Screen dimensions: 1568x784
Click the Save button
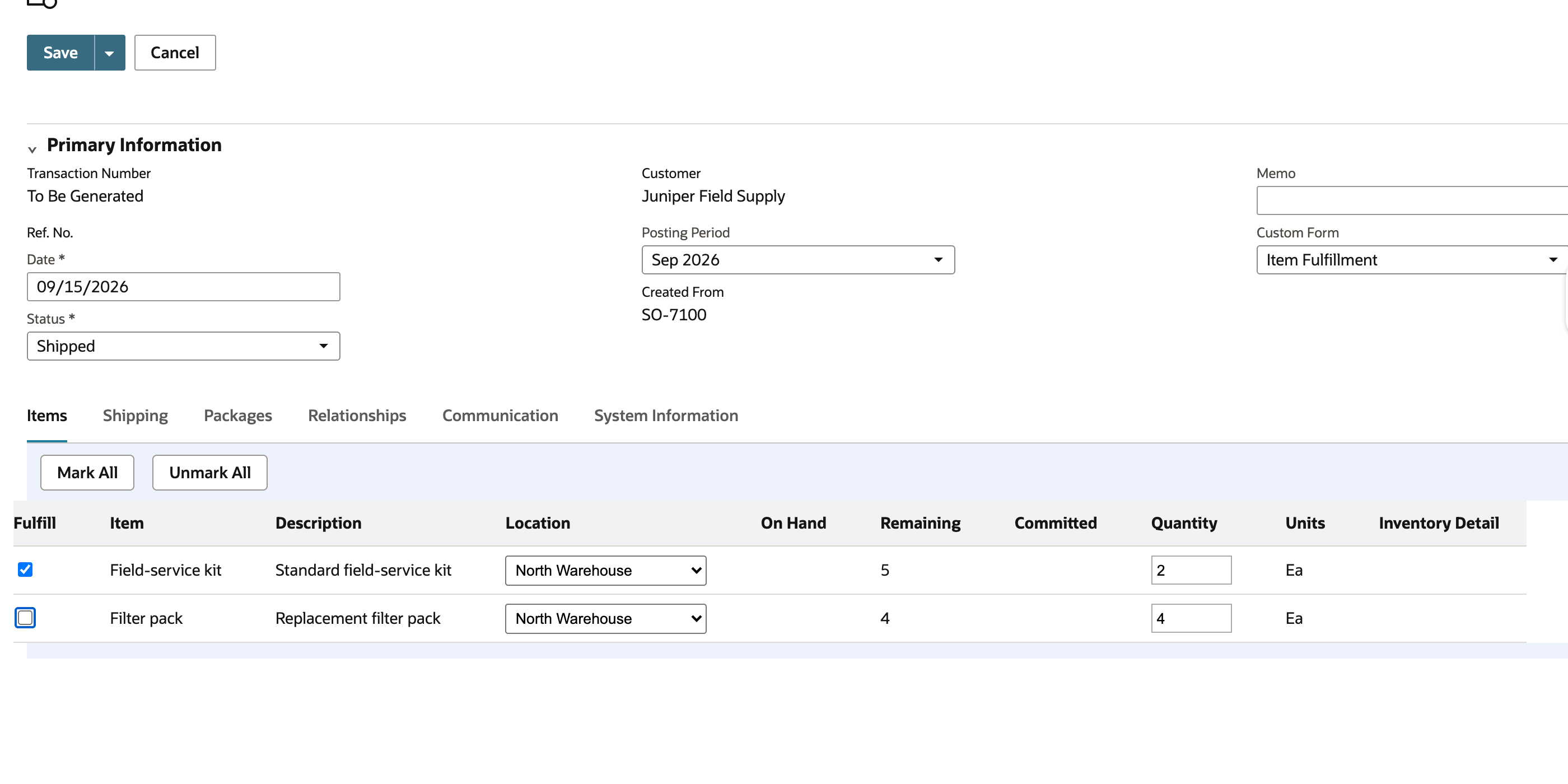tap(60, 53)
